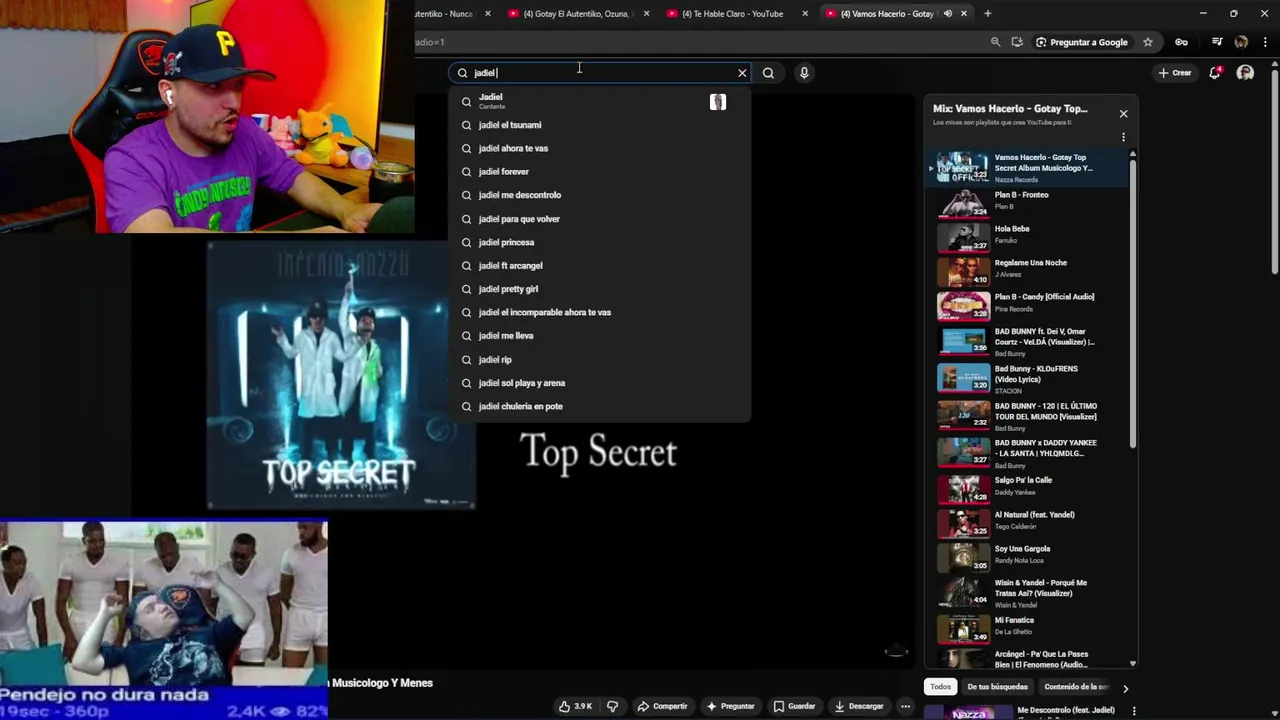Screen dimensions: 1280x720
Task: Choose suggestion 'jadiel chuleria en pote'
Action: (x=600, y=406)
